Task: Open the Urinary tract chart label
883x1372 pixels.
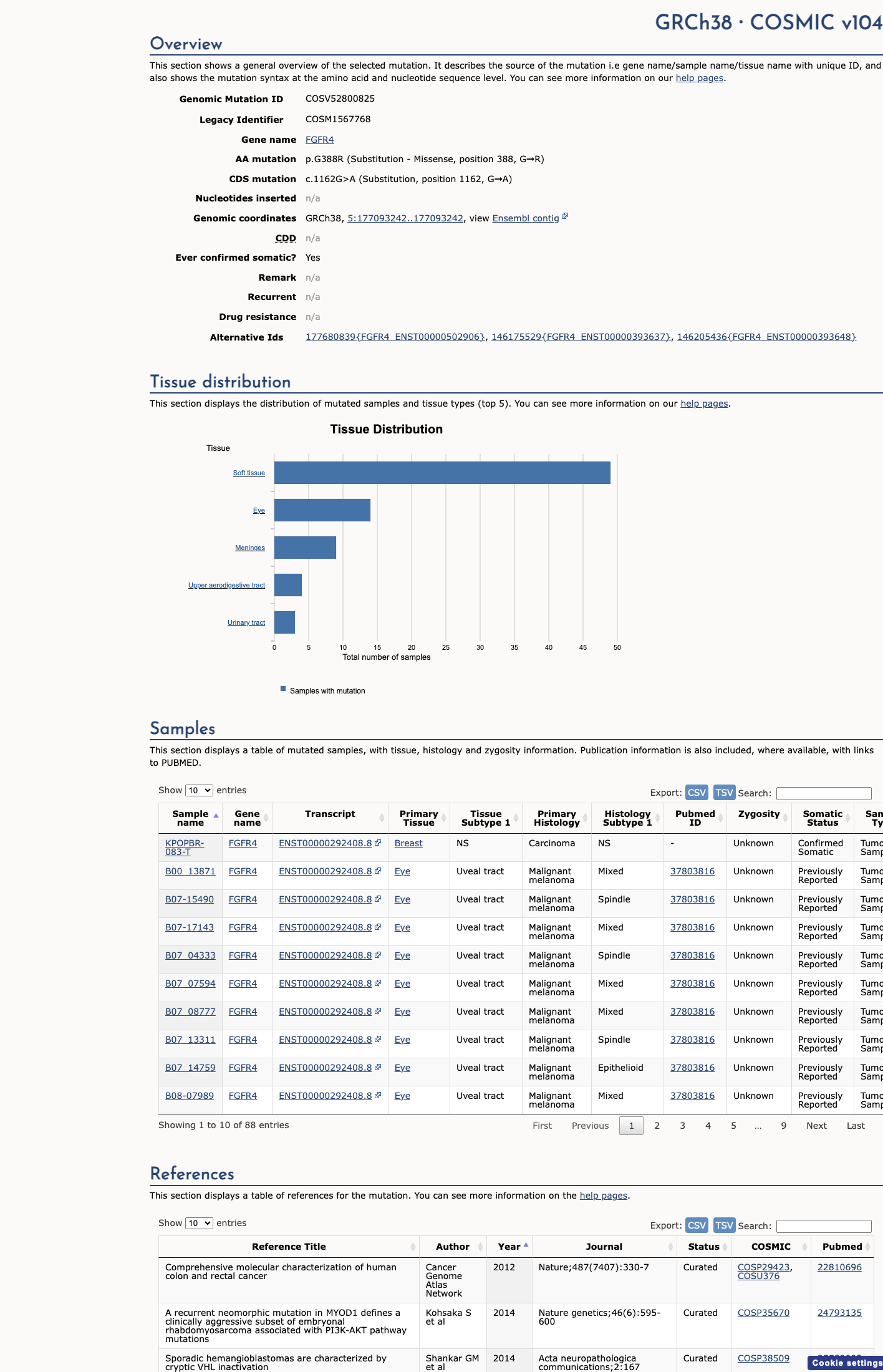Action: point(246,622)
